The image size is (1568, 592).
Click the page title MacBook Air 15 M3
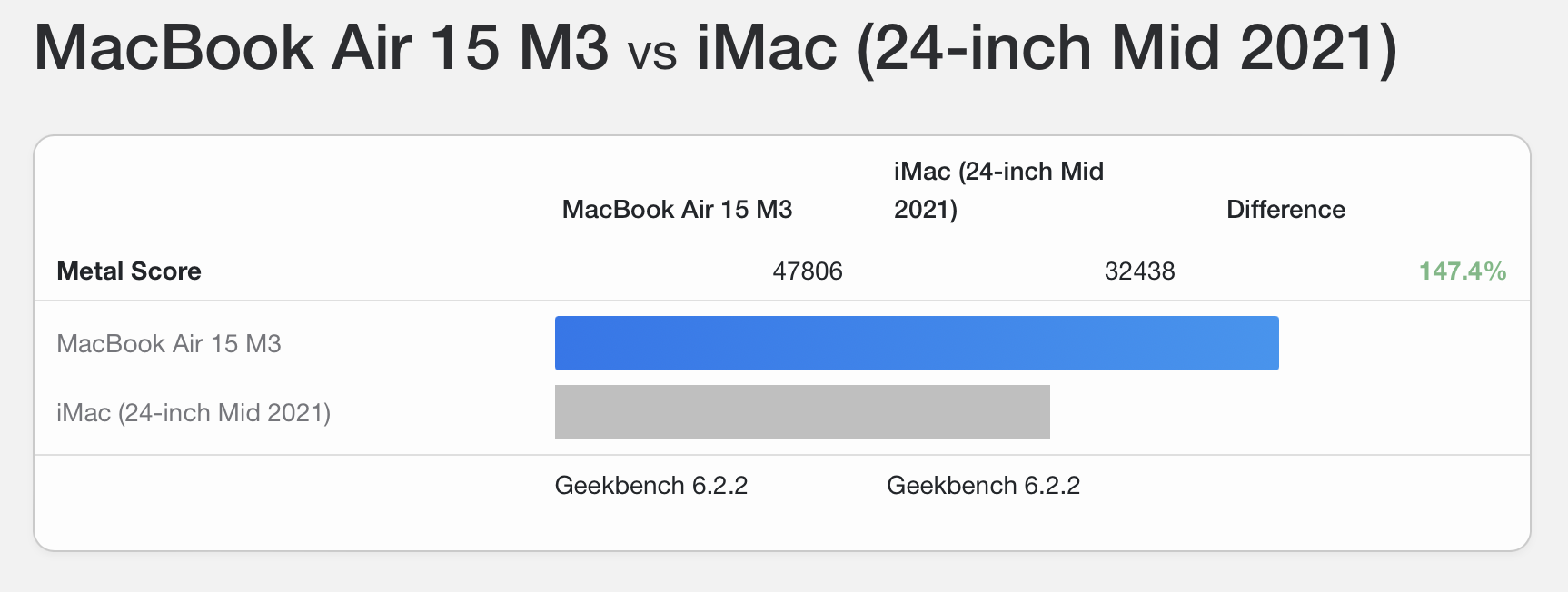(x=321, y=48)
